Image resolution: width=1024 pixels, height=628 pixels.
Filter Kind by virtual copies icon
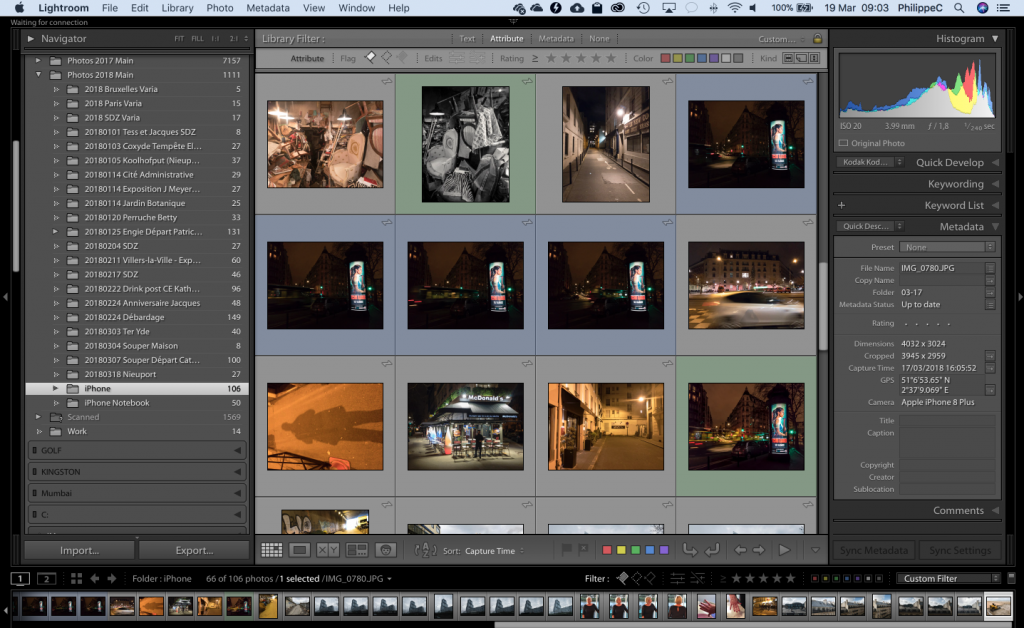(x=801, y=58)
